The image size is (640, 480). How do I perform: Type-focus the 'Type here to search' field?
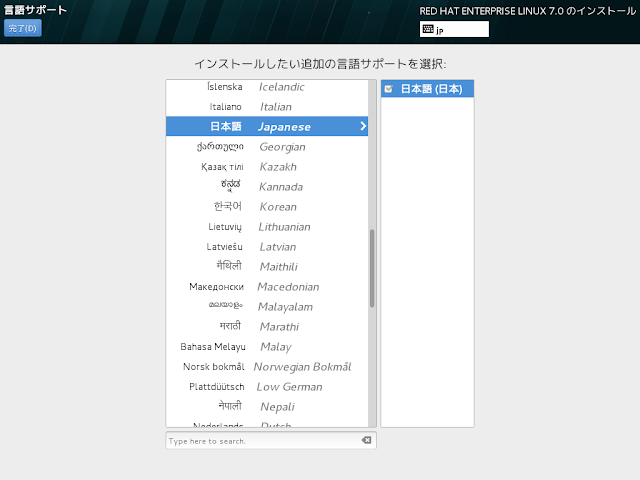[x=271, y=441]
